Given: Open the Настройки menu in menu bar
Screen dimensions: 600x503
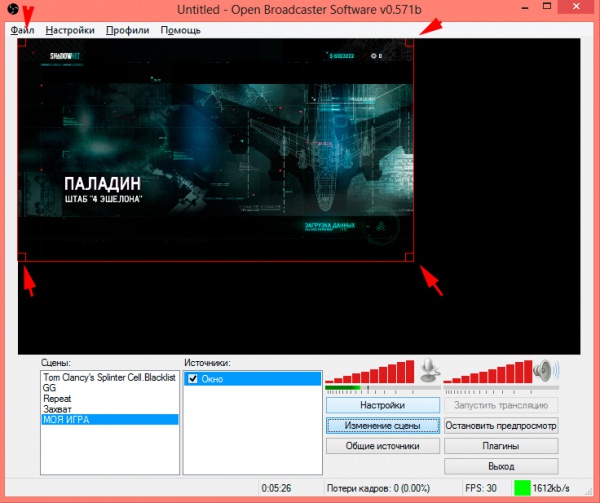Looking at the screenshot, I should point(70,30).
